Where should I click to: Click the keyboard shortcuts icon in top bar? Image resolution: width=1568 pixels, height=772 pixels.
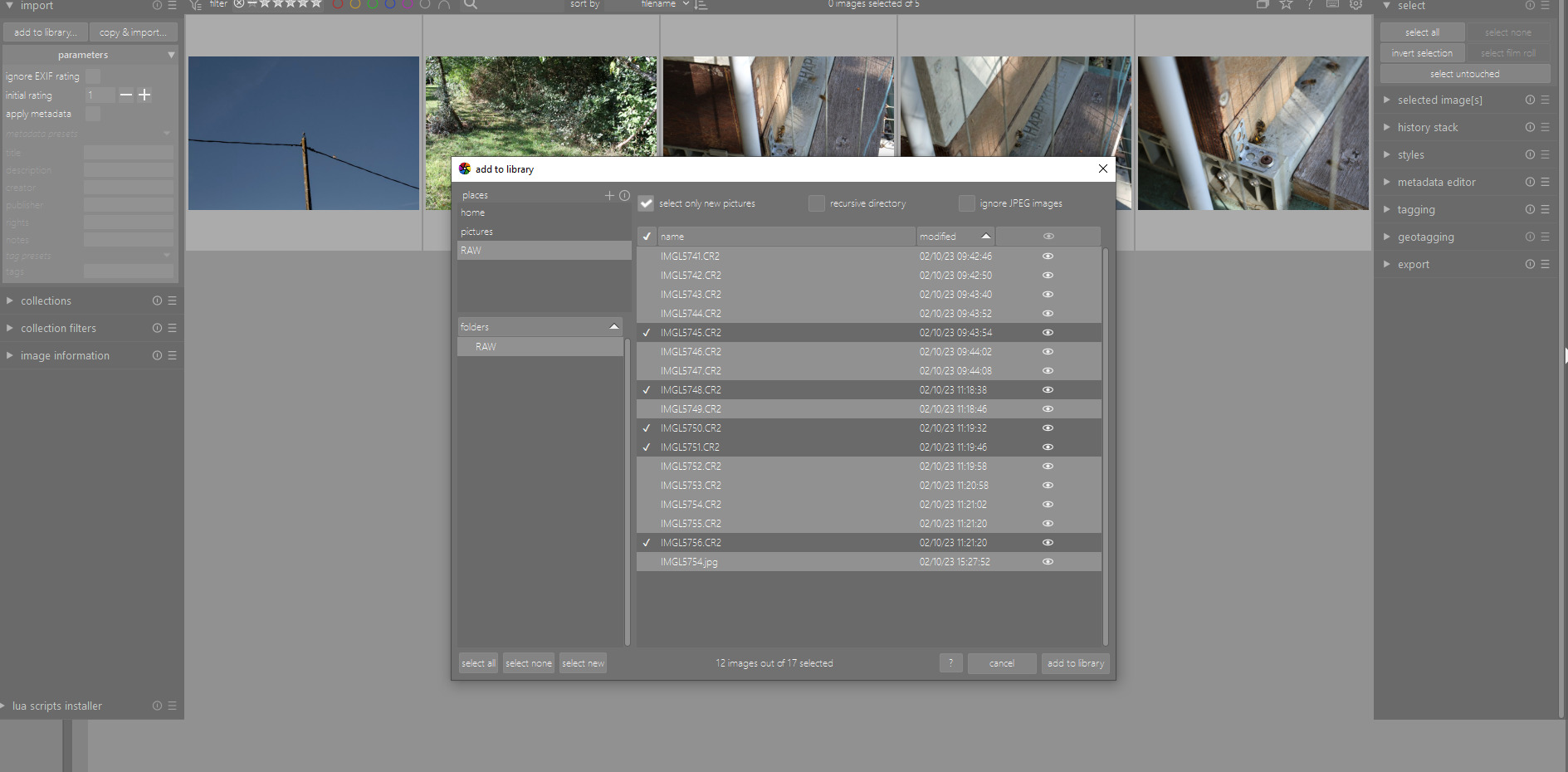(1332, 5)
